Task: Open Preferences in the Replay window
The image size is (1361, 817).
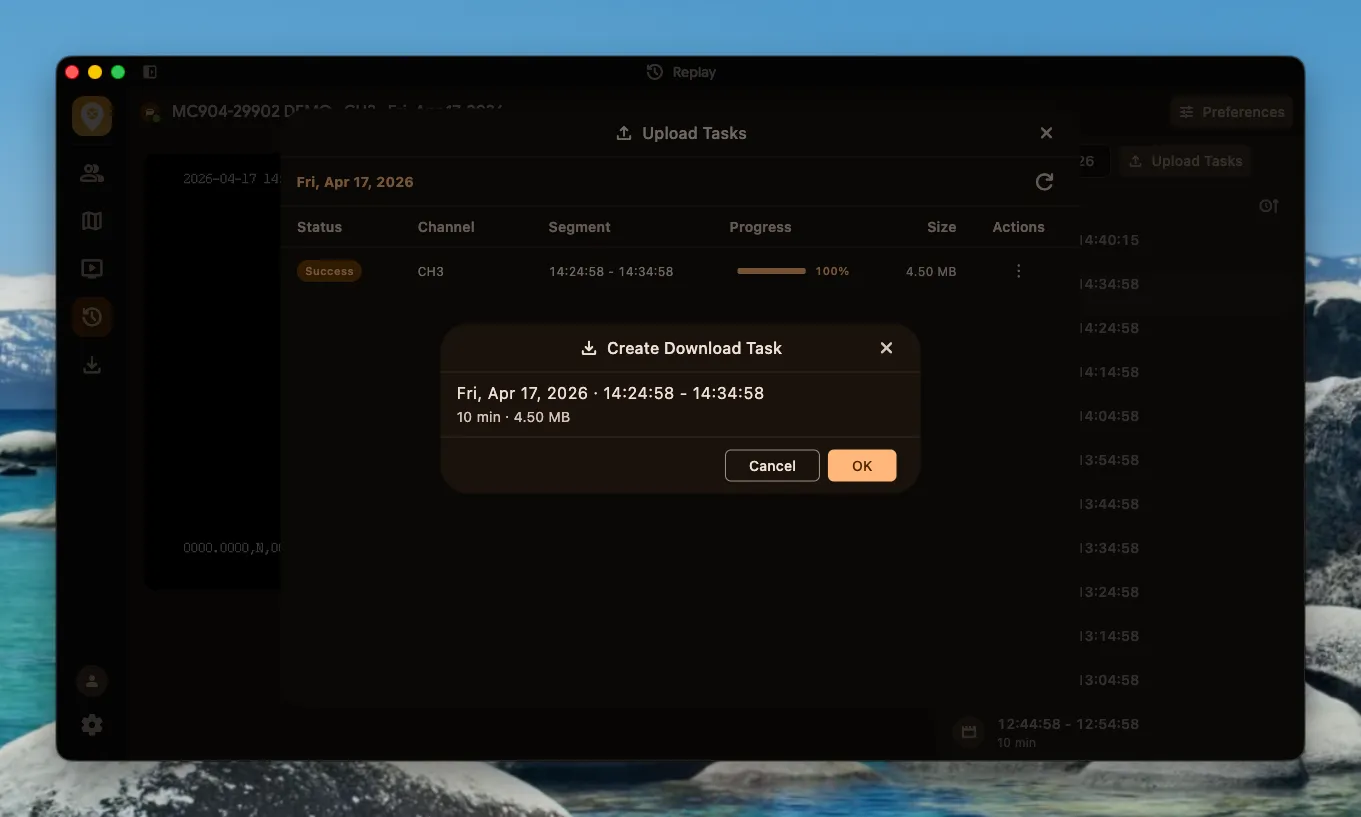Action: [1231, 112]
